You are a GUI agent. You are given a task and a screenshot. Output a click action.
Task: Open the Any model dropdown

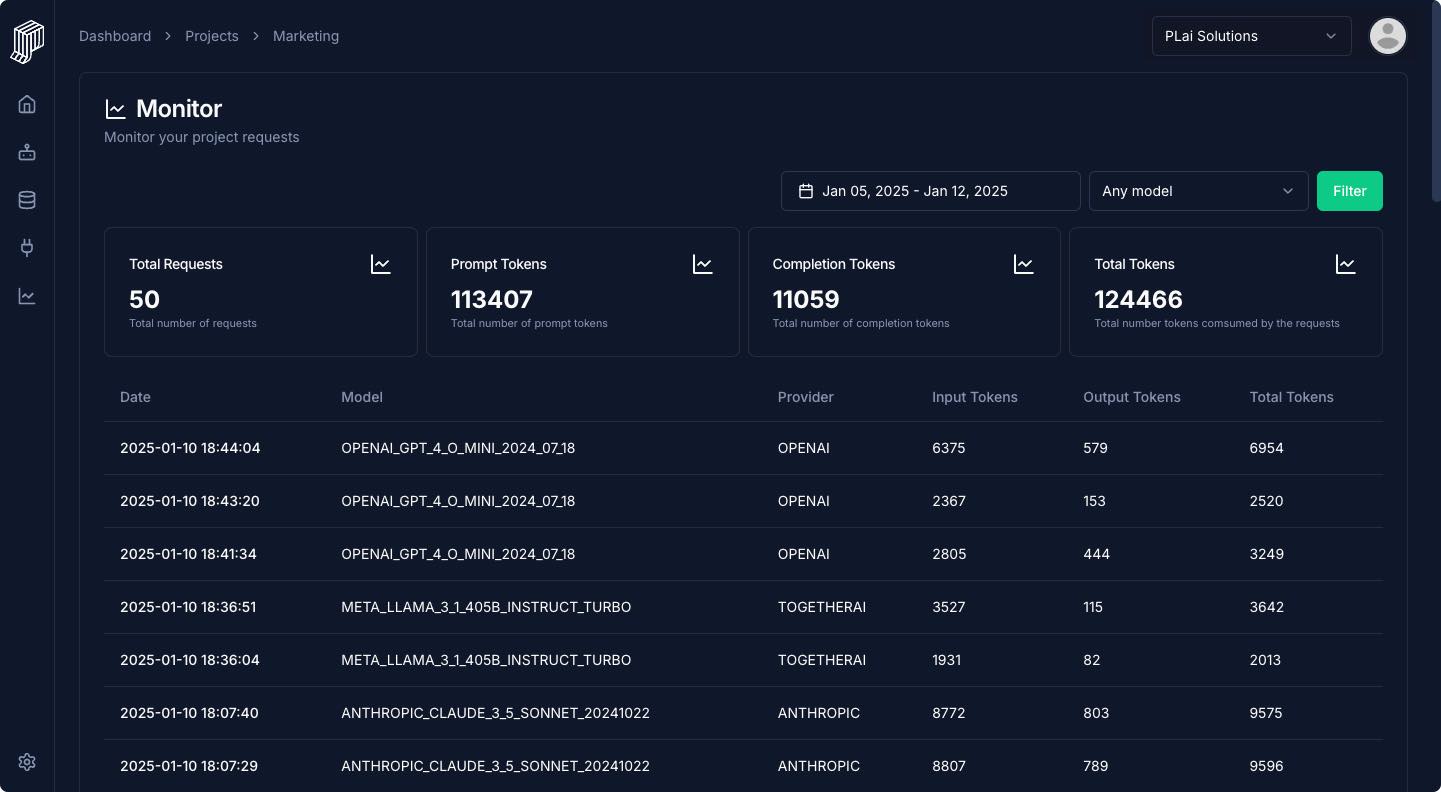click(x=1198, y=191)
